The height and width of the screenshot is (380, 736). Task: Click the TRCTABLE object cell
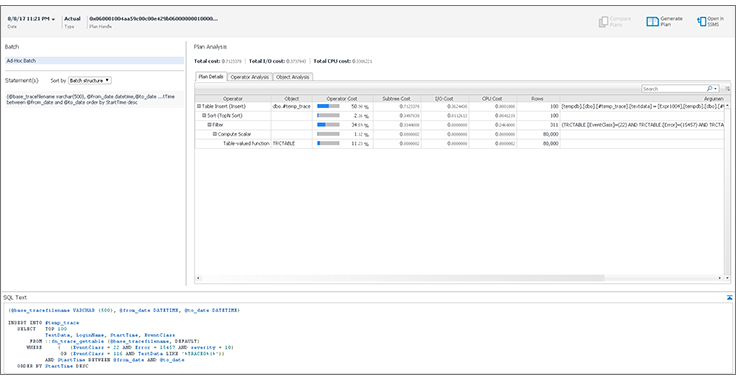click(x=291, y=144)
